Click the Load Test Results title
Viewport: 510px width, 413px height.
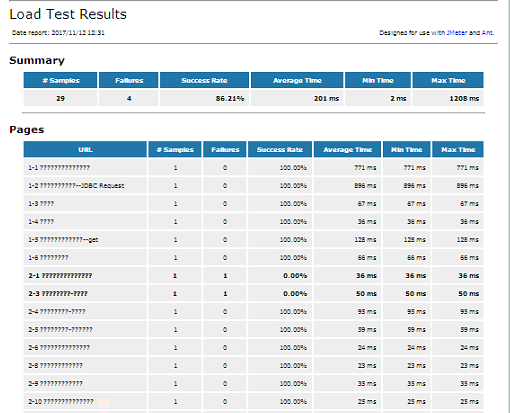point(68,14)
